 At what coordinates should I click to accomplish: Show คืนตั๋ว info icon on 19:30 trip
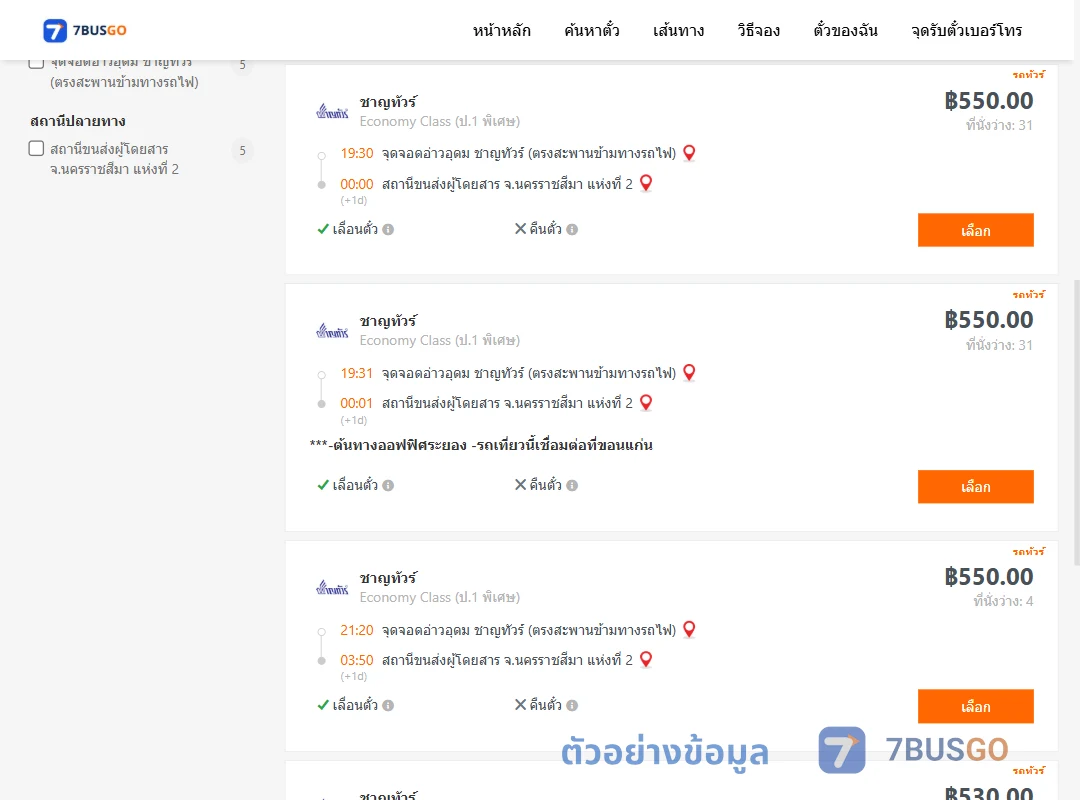point(572,229)
